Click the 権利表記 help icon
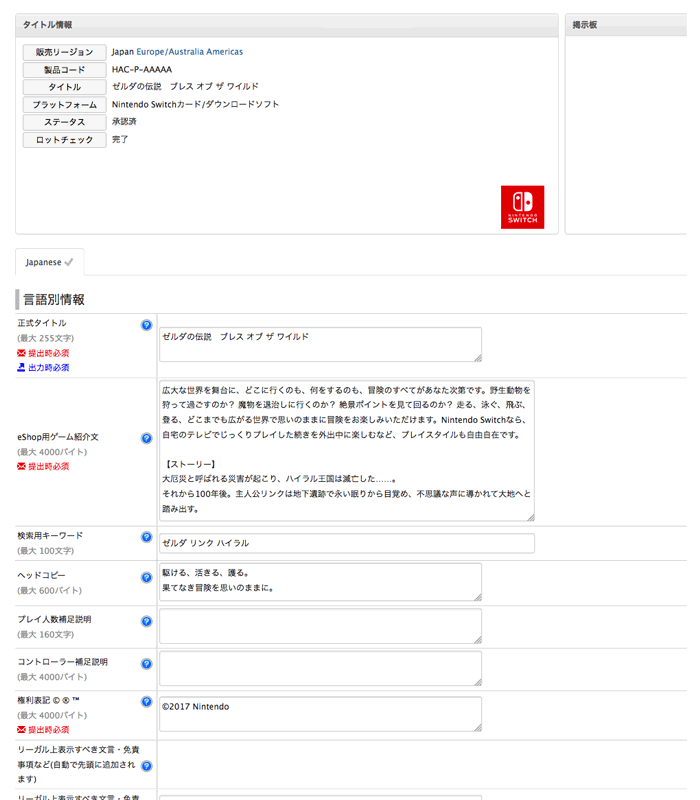The height and width of the screenshot is (800, 700). click(x=146, y=702)
